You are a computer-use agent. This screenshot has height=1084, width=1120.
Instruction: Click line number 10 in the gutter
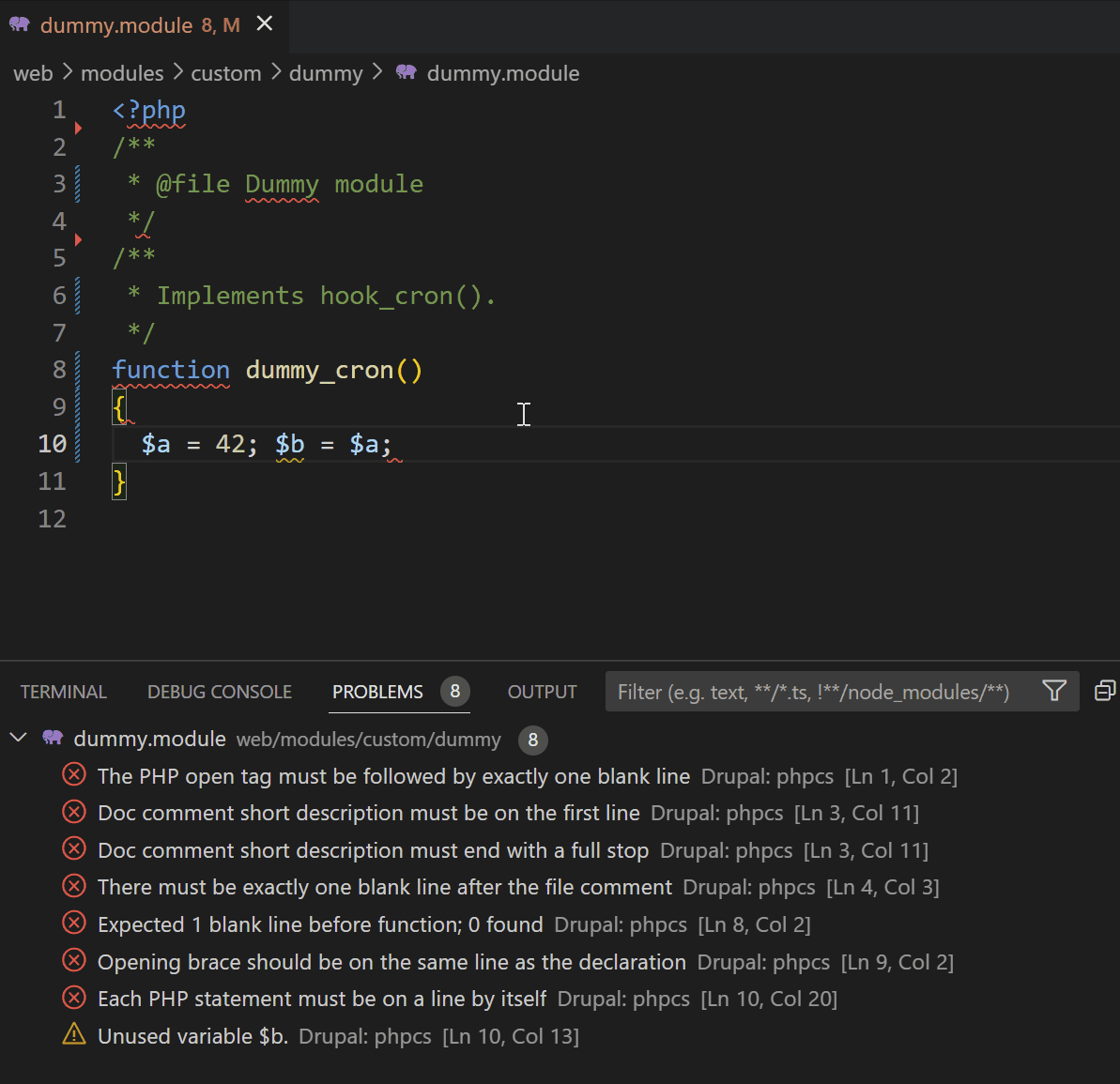[53, 443]
